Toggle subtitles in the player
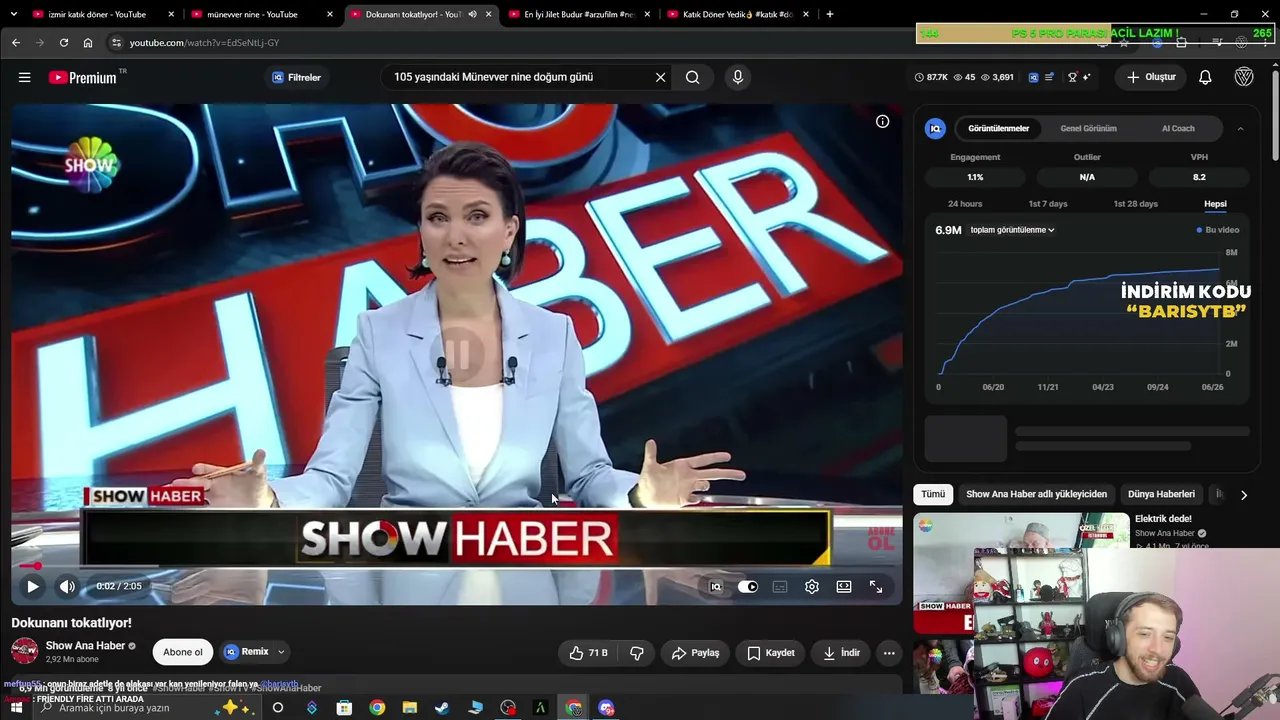The width and height of the screenshot is (1280, 720). pos(780,587)
